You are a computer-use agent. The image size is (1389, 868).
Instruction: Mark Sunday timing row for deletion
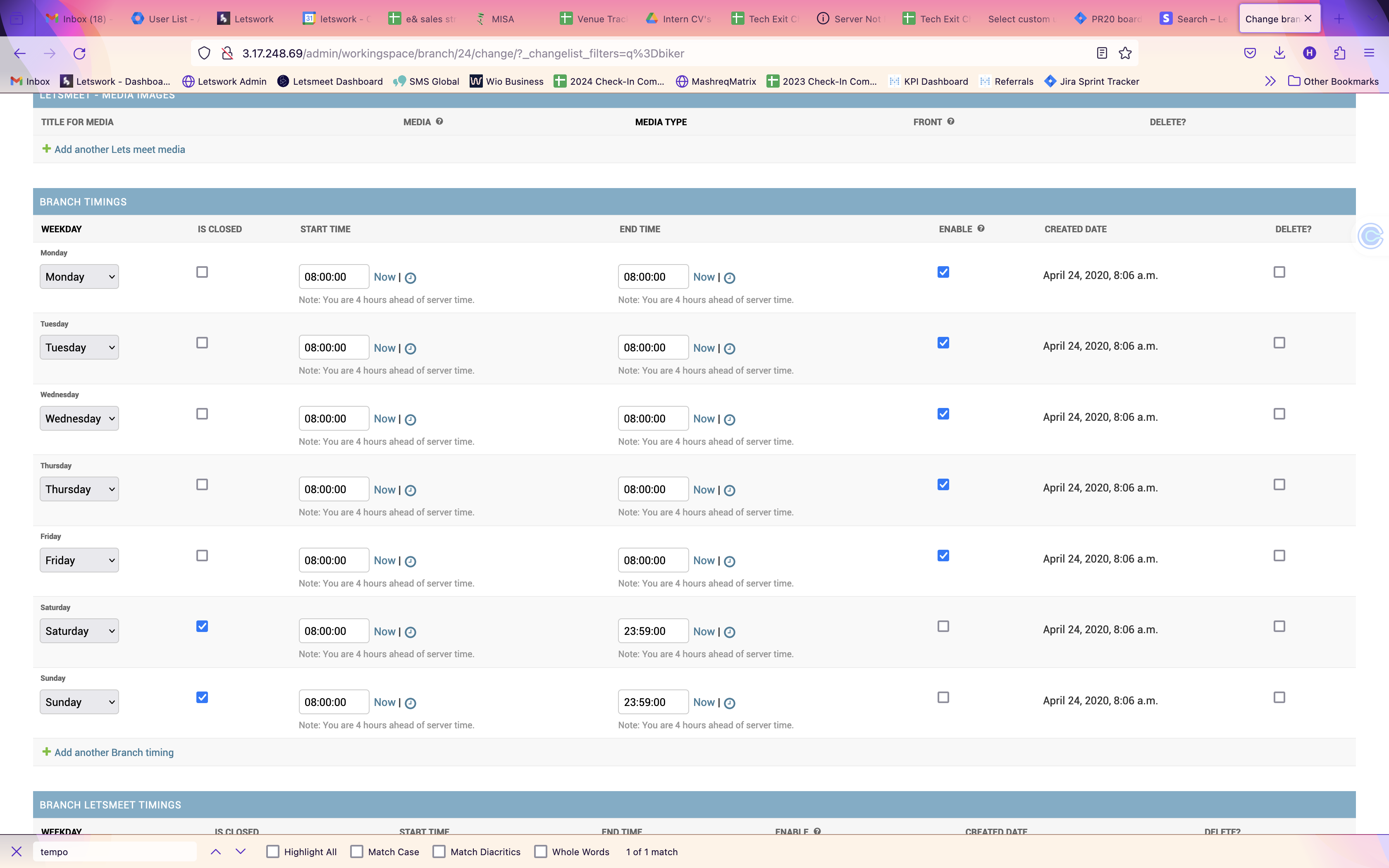[x=1279, y=698]
